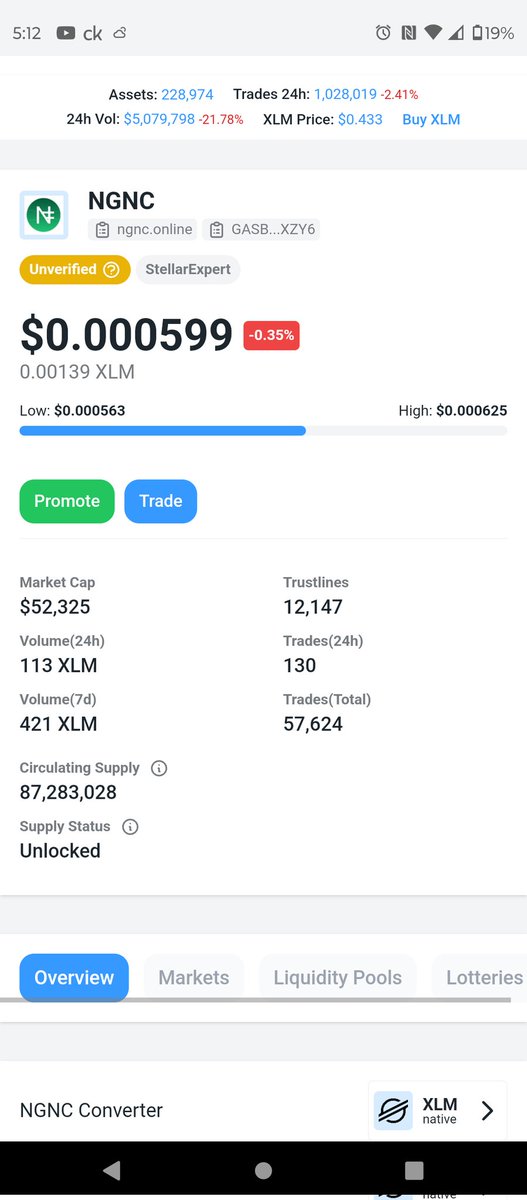This screenshot has width=527, height=1200.
Task: Tap Android recent apps button
Action: 414,1170
